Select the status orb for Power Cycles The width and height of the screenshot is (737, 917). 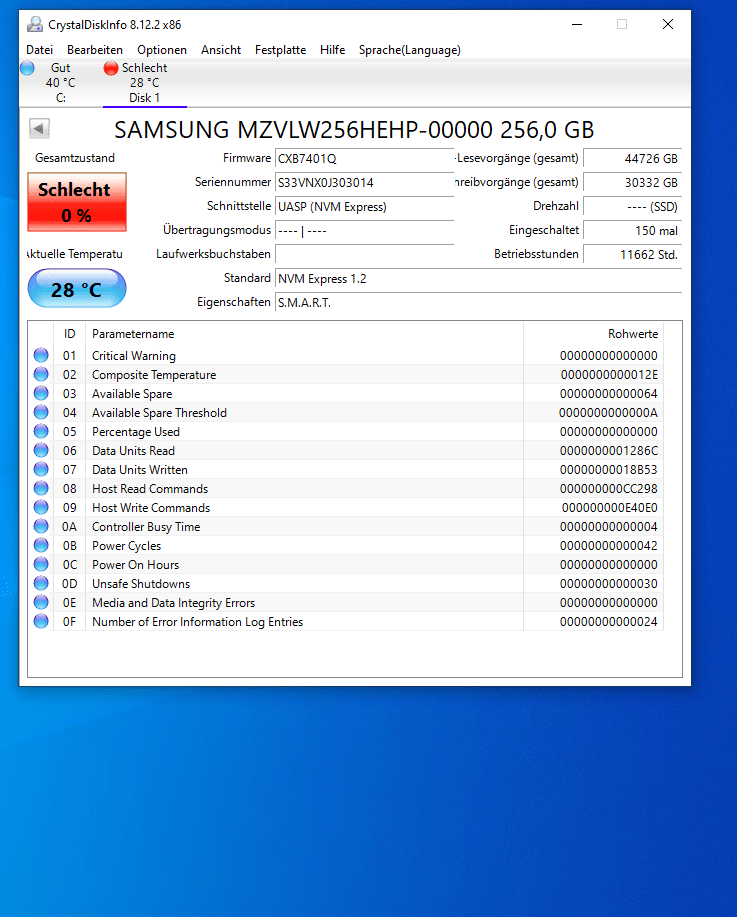(41, 545)
